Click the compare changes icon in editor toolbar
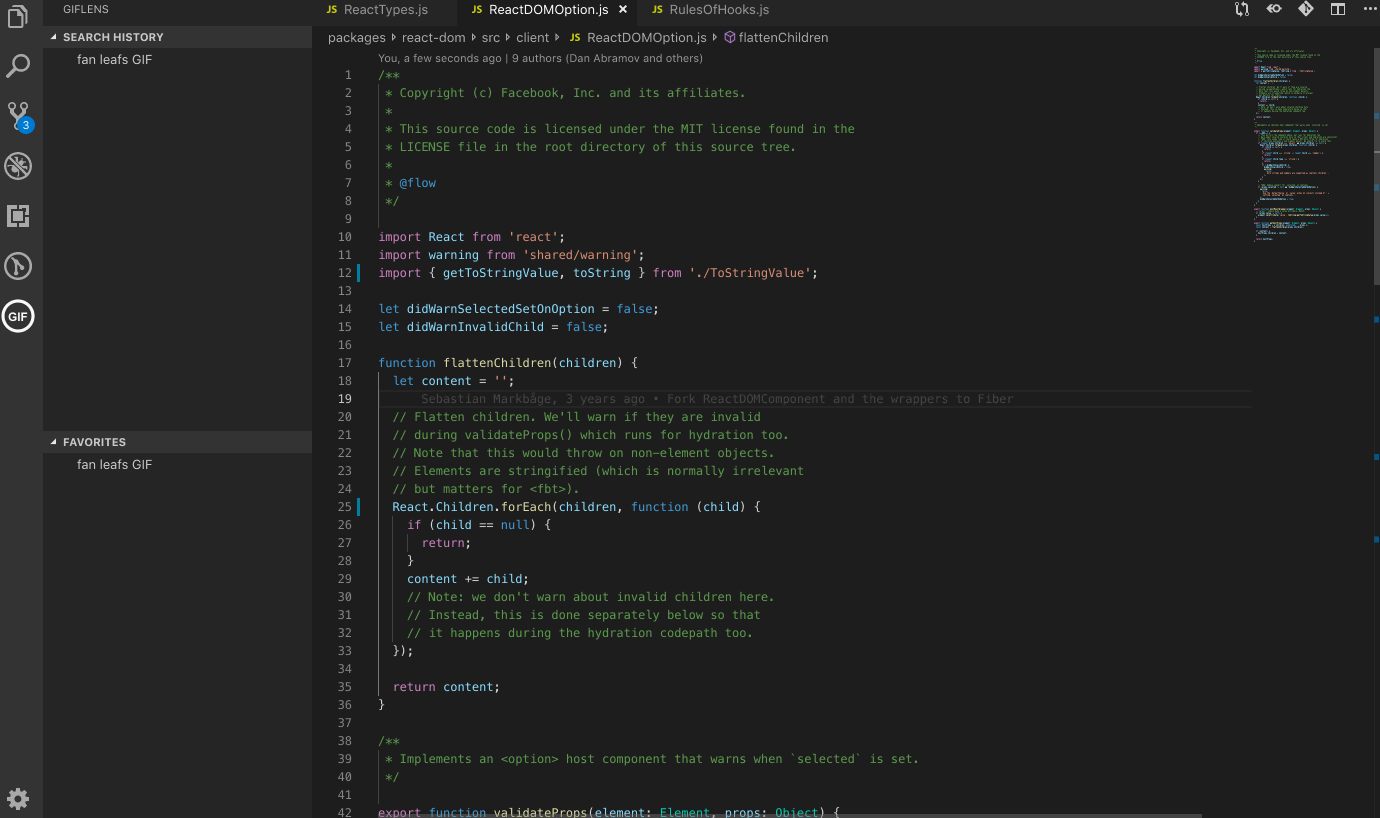 coord(1242,9)
